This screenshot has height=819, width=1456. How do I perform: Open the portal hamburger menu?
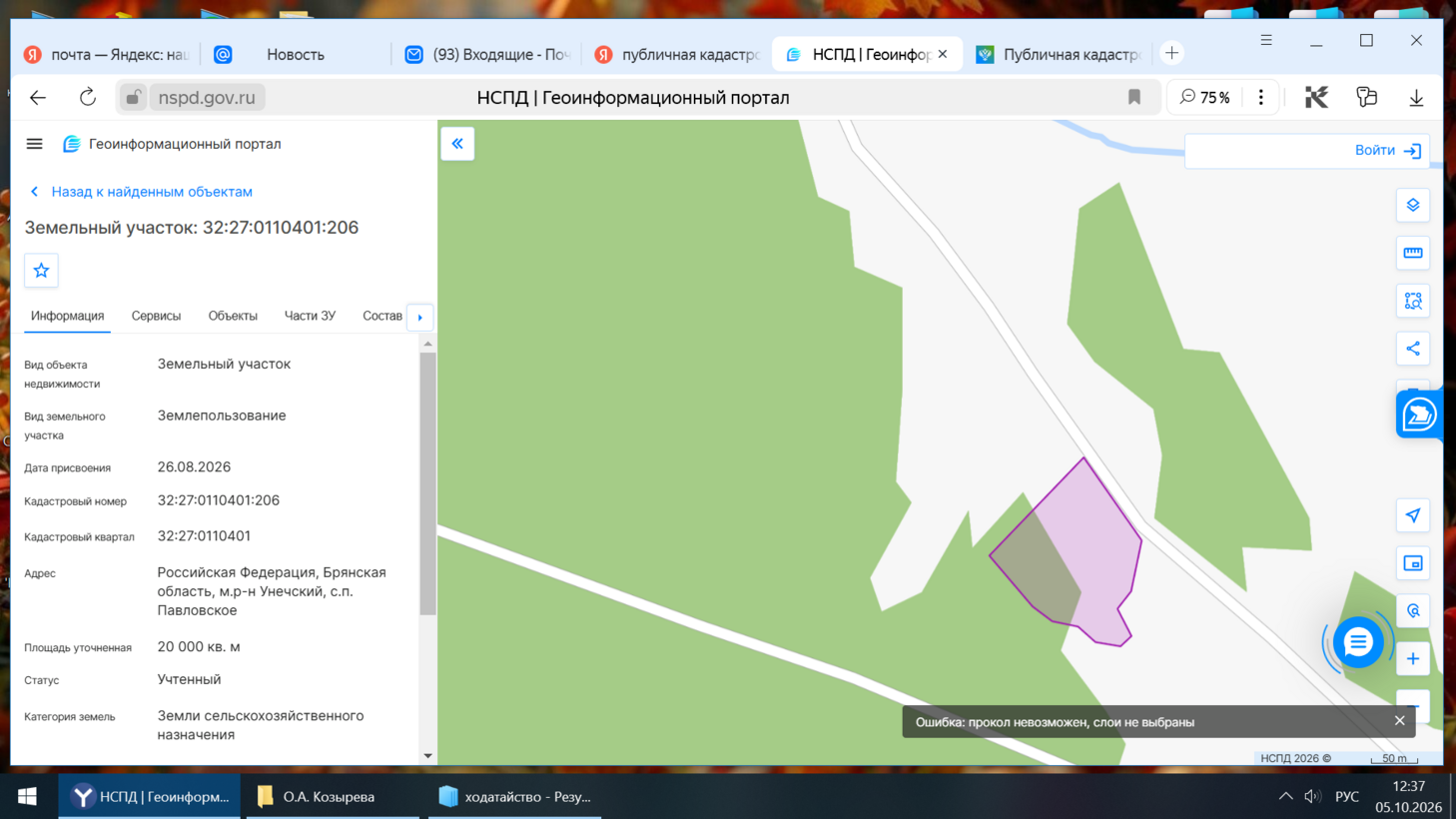point(34,144)
